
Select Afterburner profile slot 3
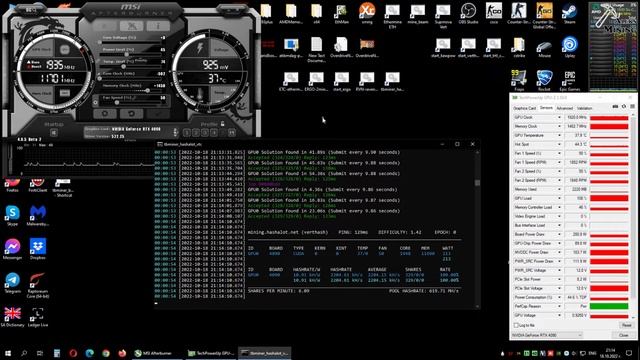(x=205, y=133)
